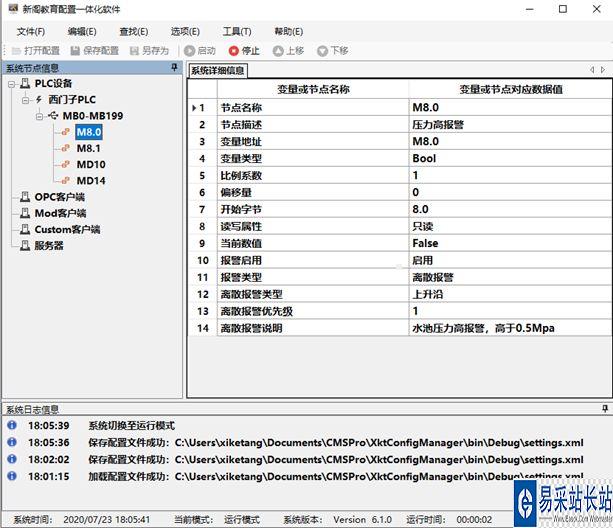Image resolution: width=613 pixels, height=528 pixels.
Task: Select the MD10 variable in the tree
Action: point(91,164)
